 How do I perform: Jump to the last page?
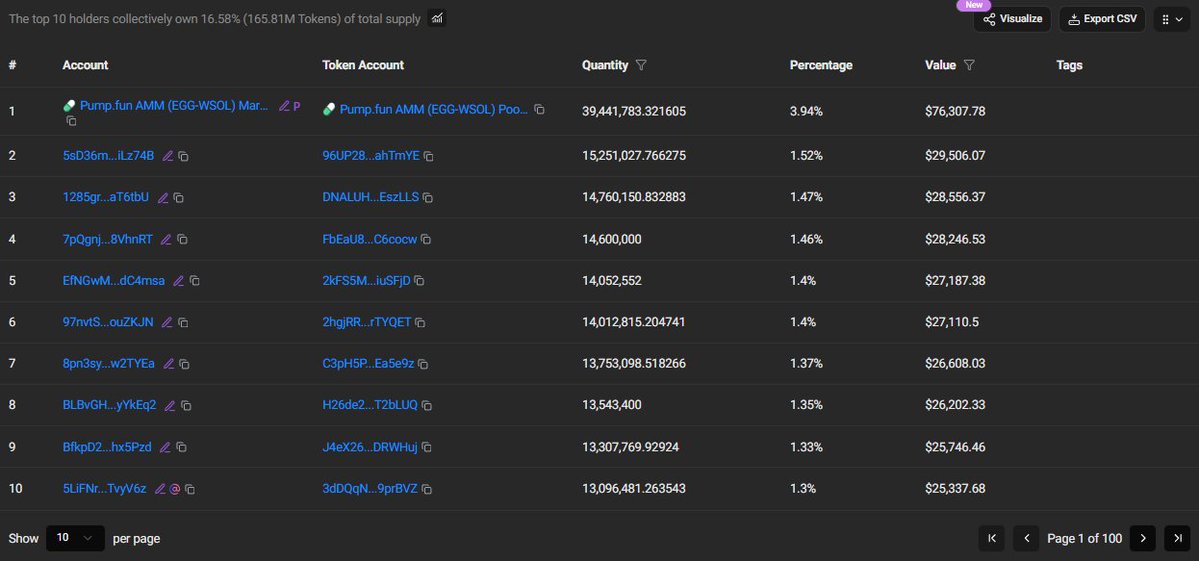(1178, 538)
